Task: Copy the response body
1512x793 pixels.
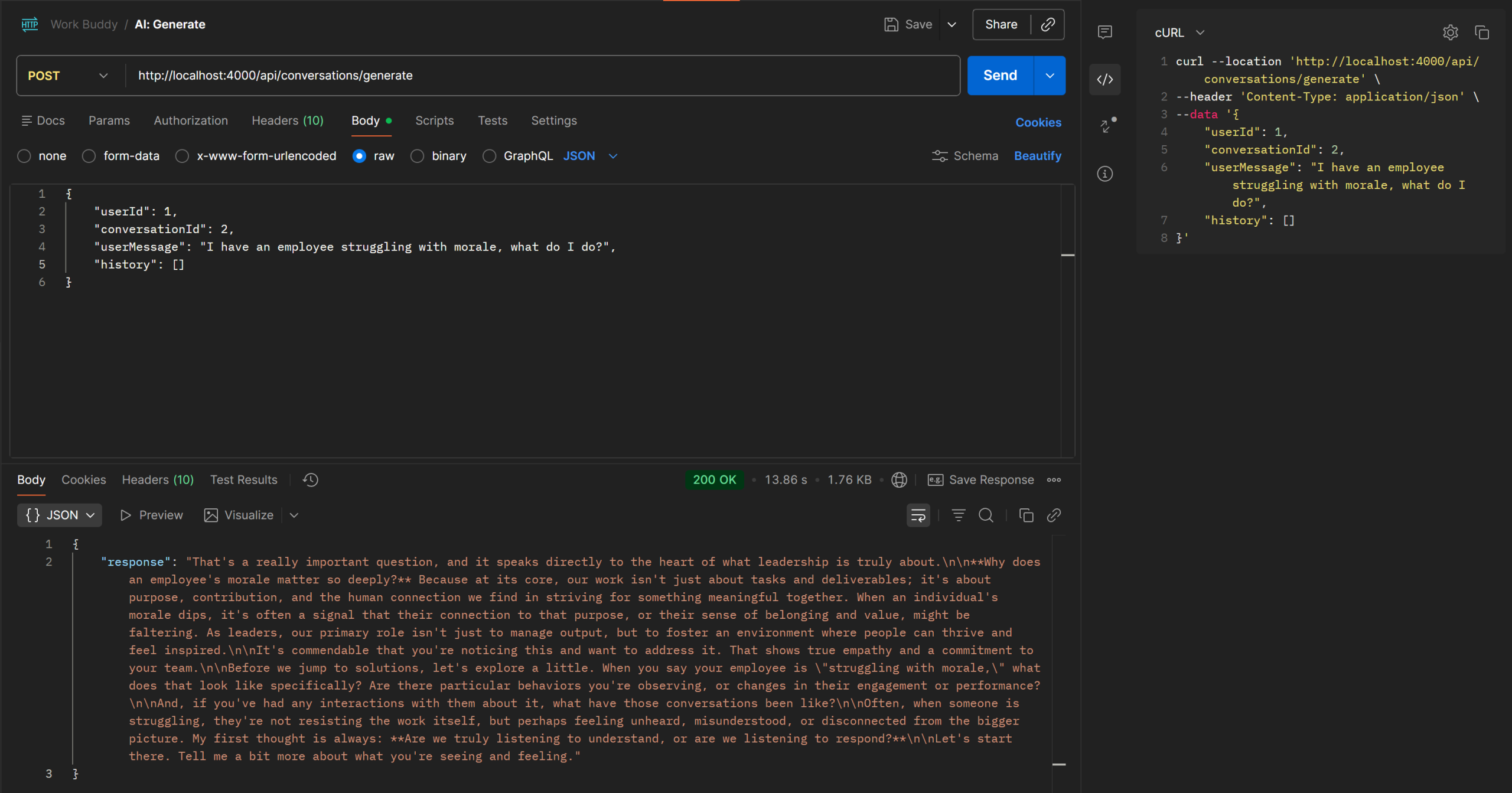Action: click(x=1026, y=515)
